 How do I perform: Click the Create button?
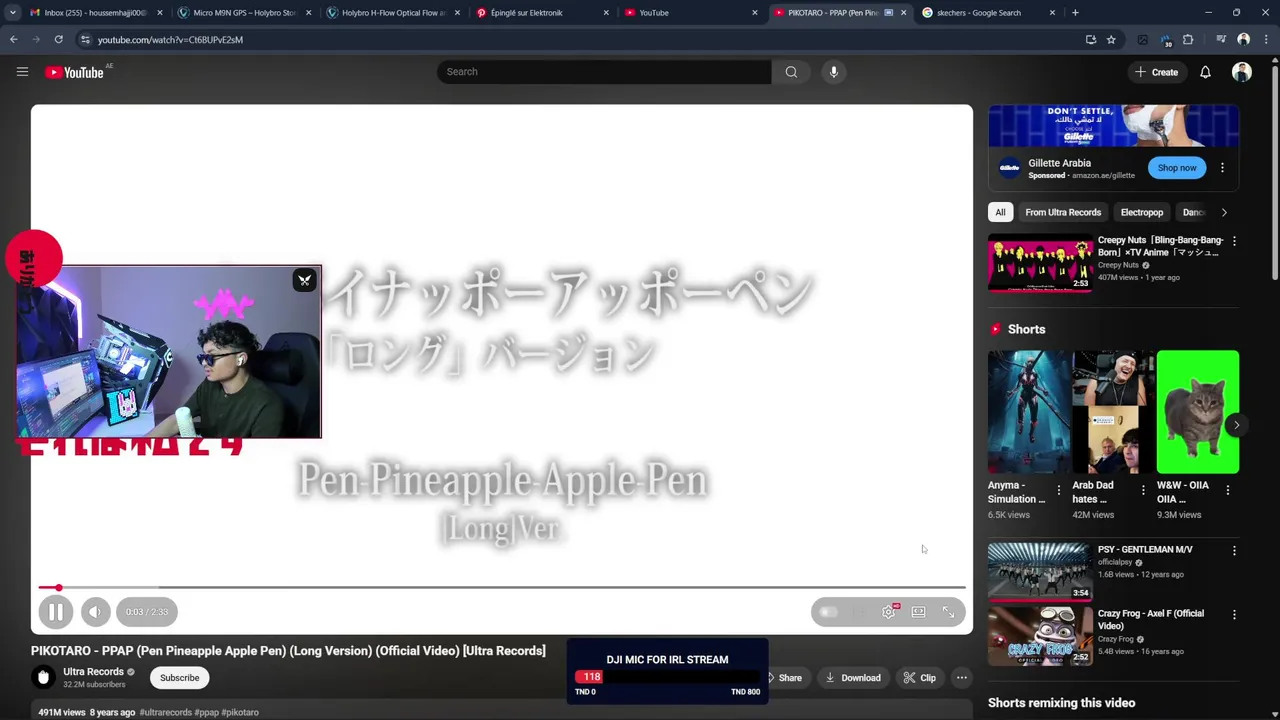(x=1156, y=72)
